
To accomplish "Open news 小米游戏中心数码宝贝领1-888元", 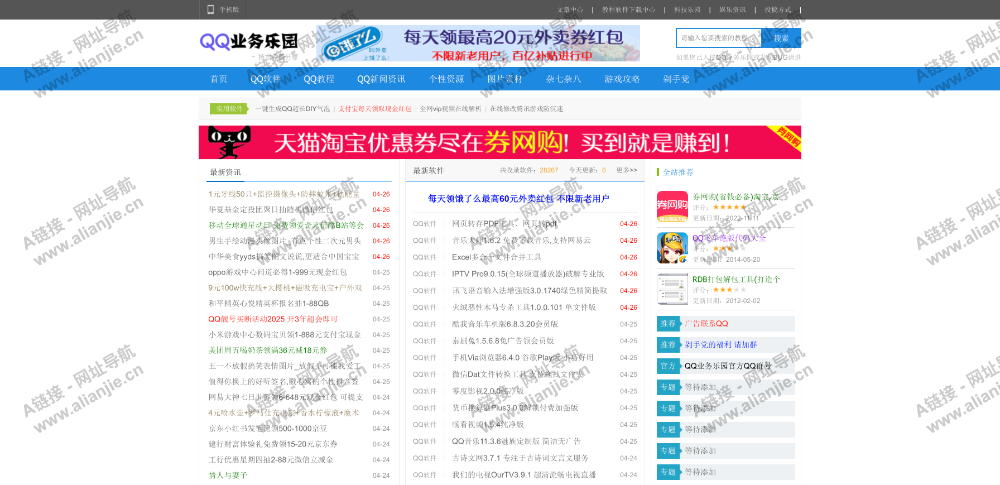I will pos(284,334).
